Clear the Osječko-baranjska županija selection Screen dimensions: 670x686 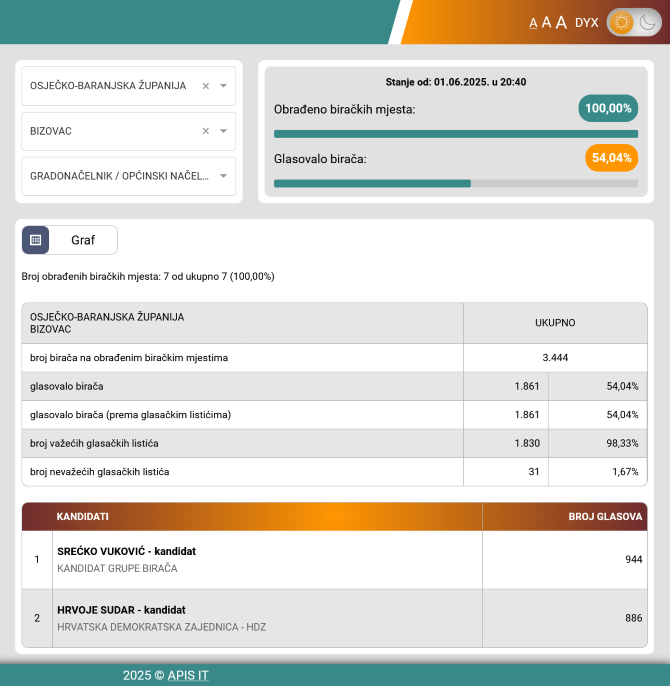point(206,86)
